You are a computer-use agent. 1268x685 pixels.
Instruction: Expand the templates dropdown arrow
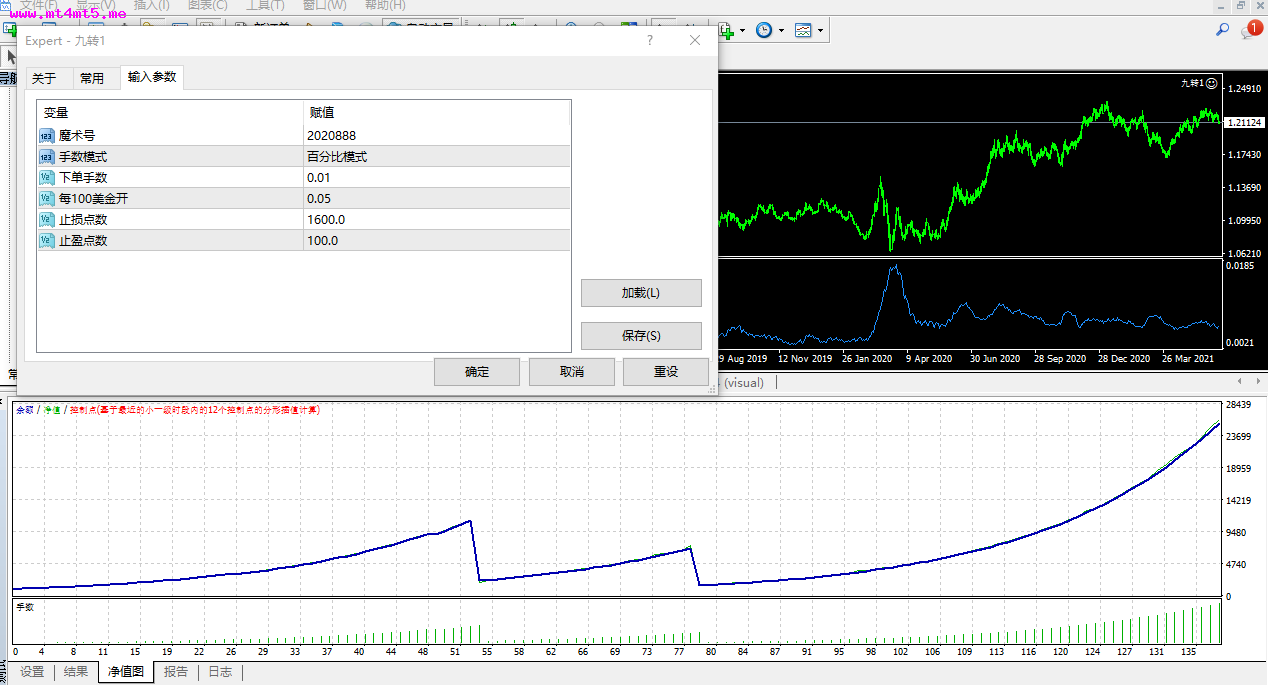pos(820,31)
